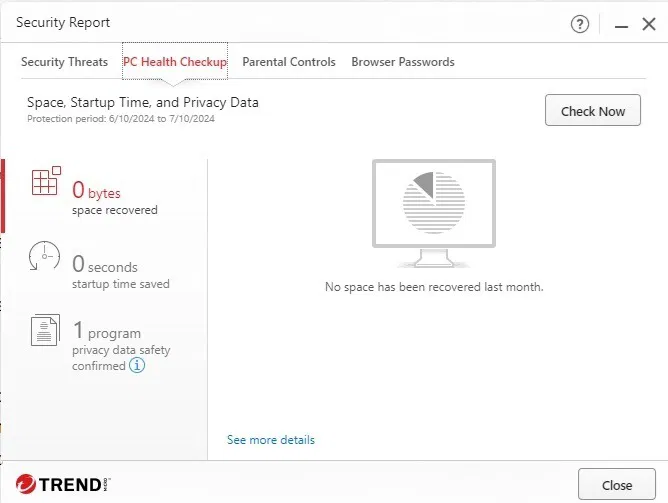668x503 pixels.
Task: Select the PC Health Checkup tab
Action: coord(175,62)
